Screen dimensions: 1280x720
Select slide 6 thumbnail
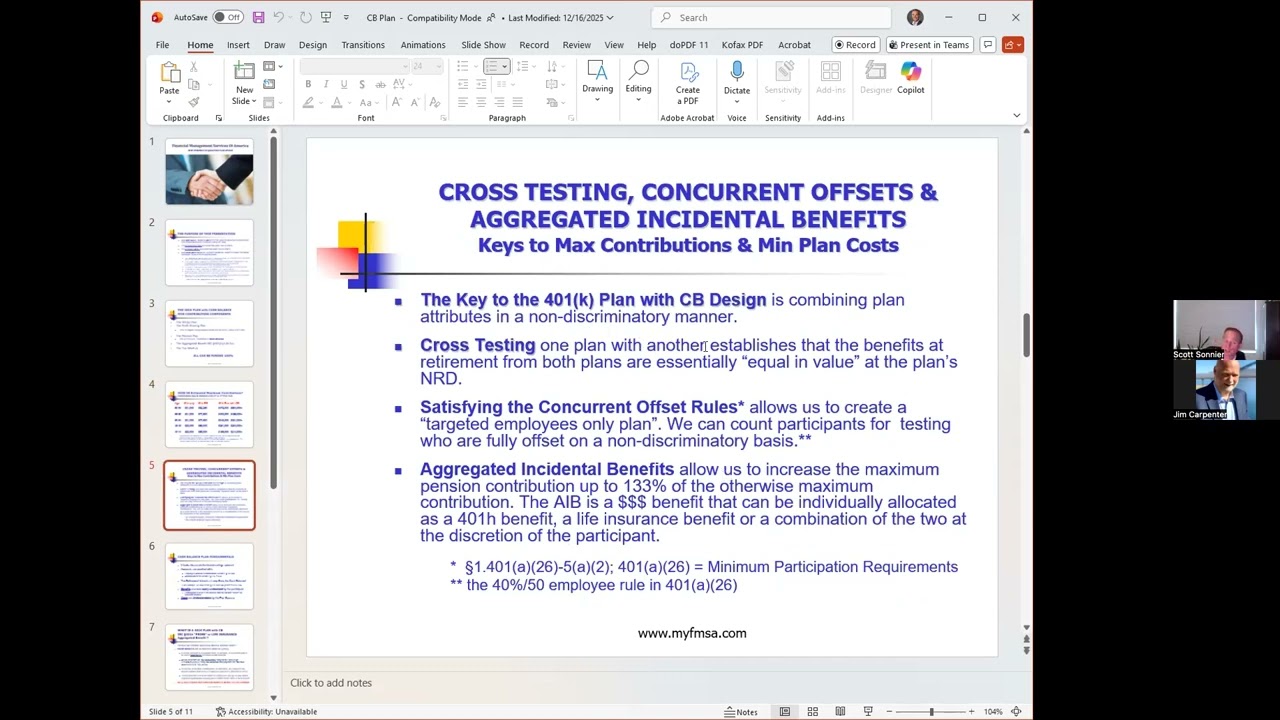(x=209, y=577)
